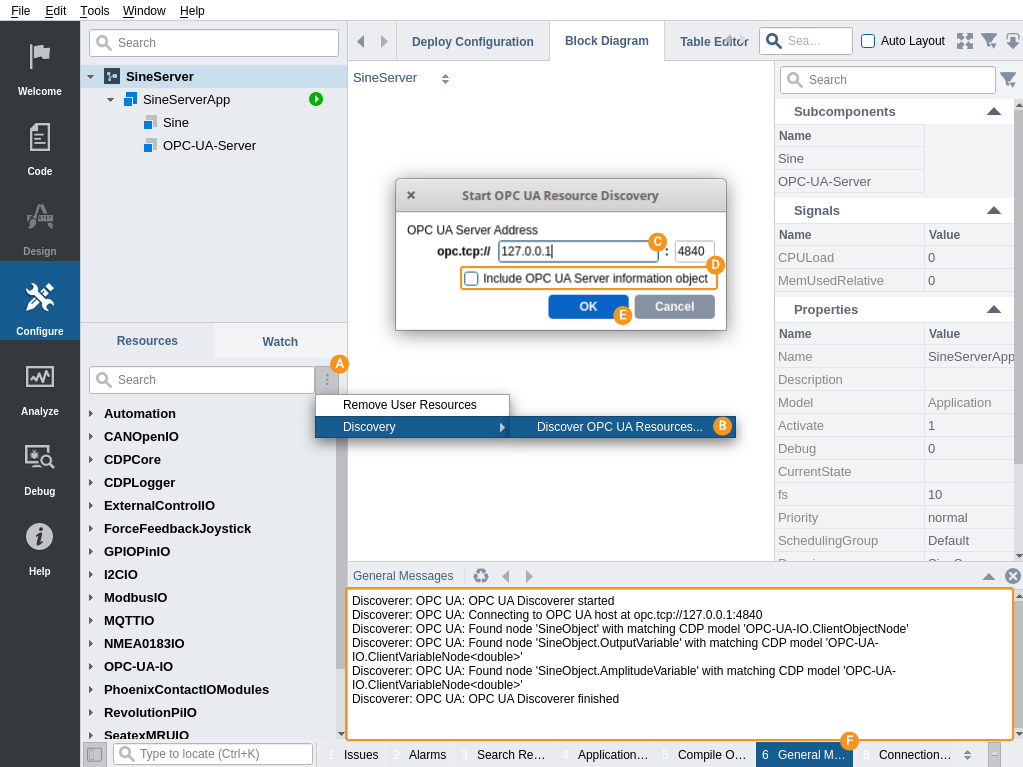Image resolution: width=1023 pixels, height=767 pixels.
Task: Click the green run indicator beside SineServerApp
Action: (316, 99)
